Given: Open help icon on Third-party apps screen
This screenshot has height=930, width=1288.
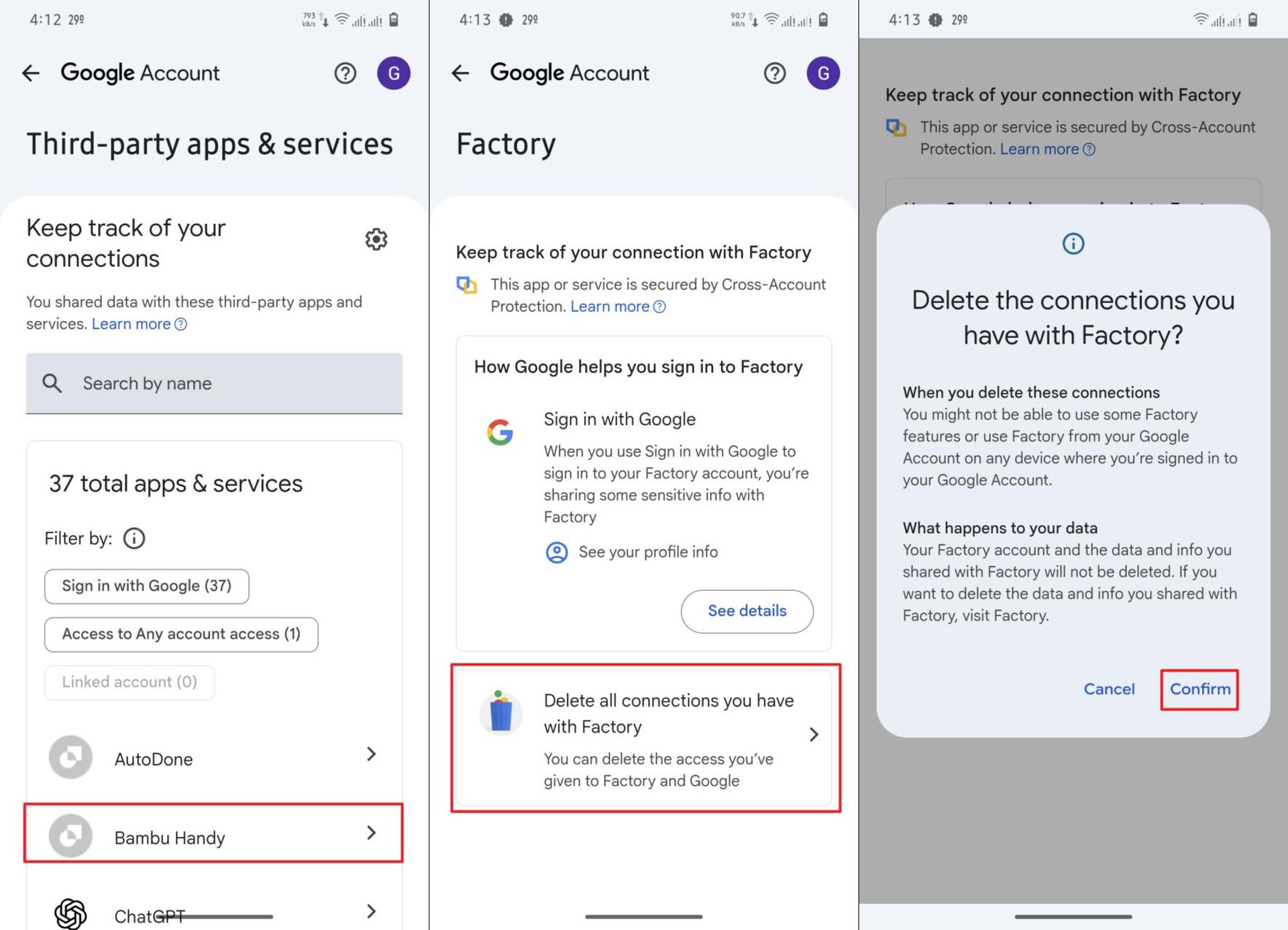Looking at the screenshot, I should (345, 73).
